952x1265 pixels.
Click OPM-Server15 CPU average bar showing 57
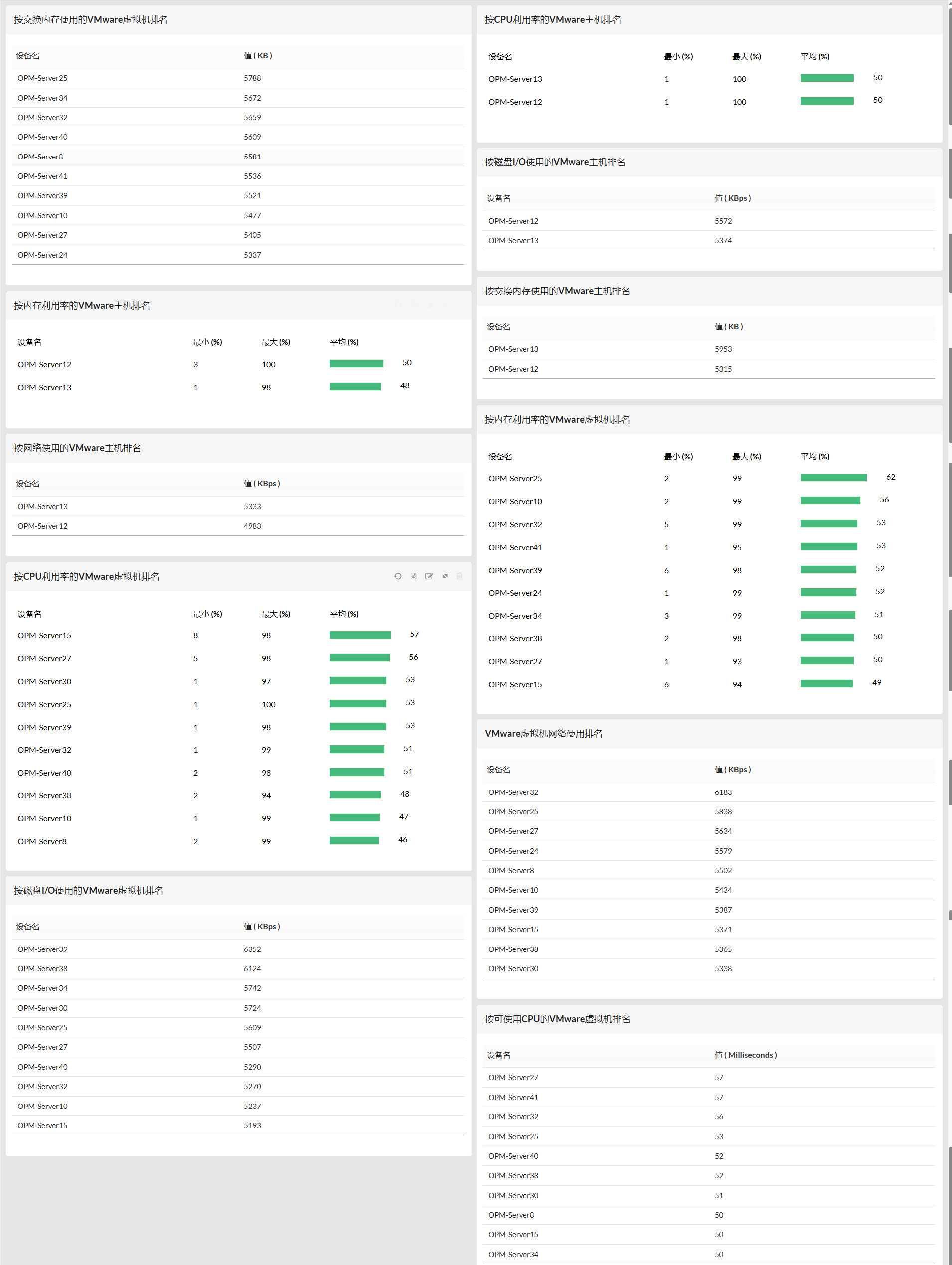[x=360, y=635]
